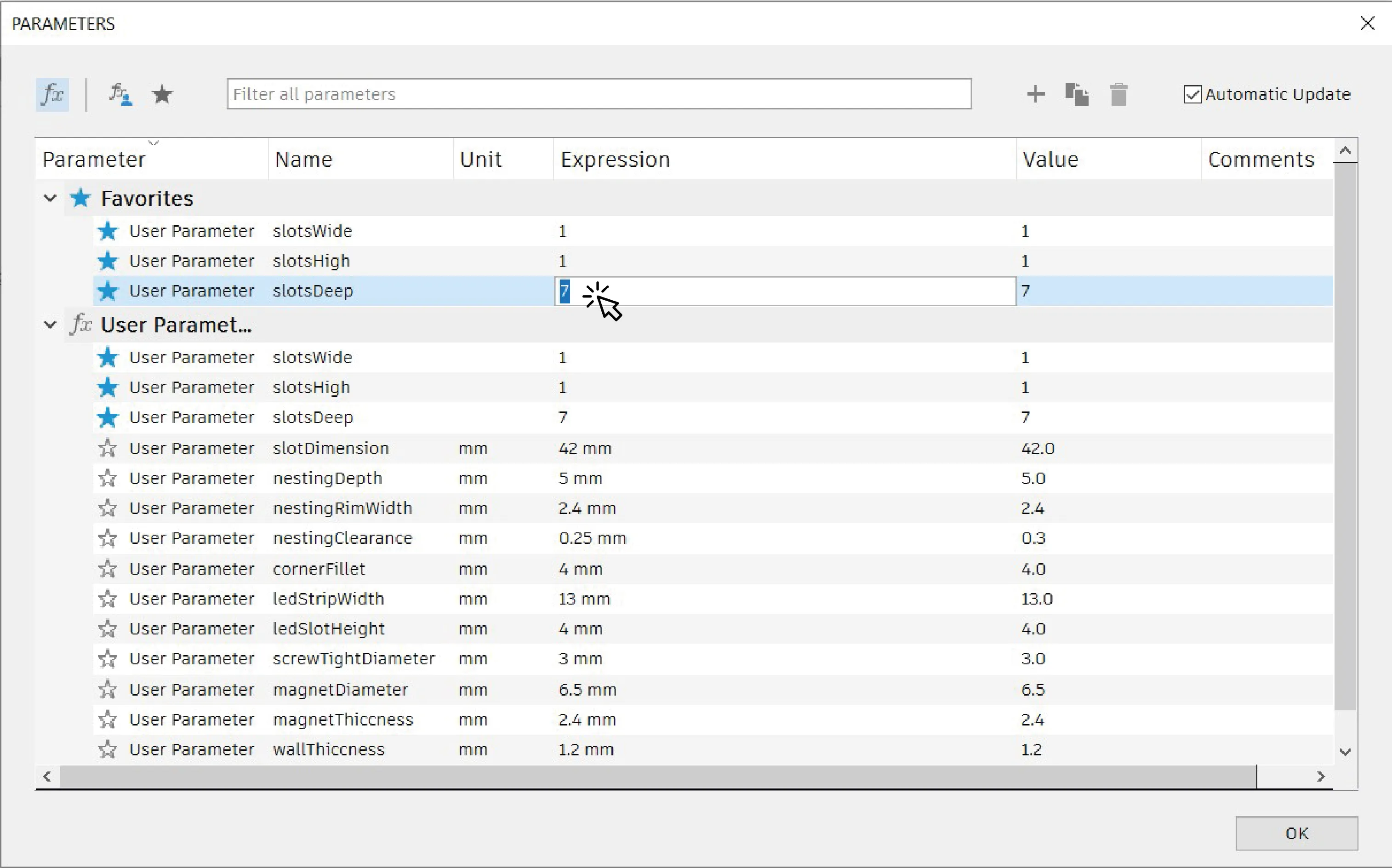Close the Parameters dialog with X
Screen dimensions: 1392x868
1368,23
